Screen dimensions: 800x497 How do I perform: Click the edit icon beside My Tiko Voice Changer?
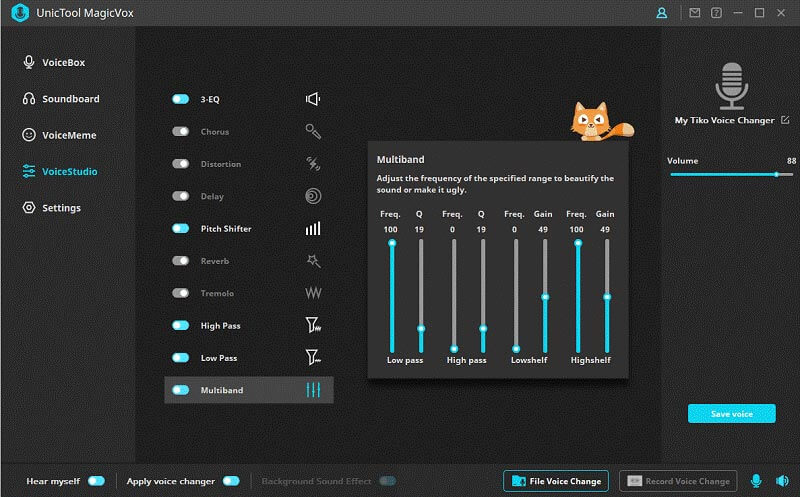click(785, 120)
